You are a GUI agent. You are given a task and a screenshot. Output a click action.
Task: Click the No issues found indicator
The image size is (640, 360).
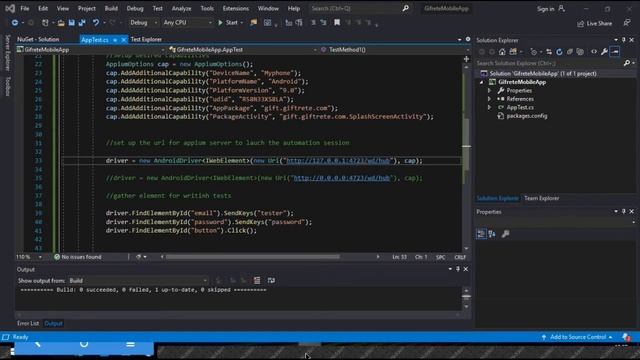(x=78, y=257)
